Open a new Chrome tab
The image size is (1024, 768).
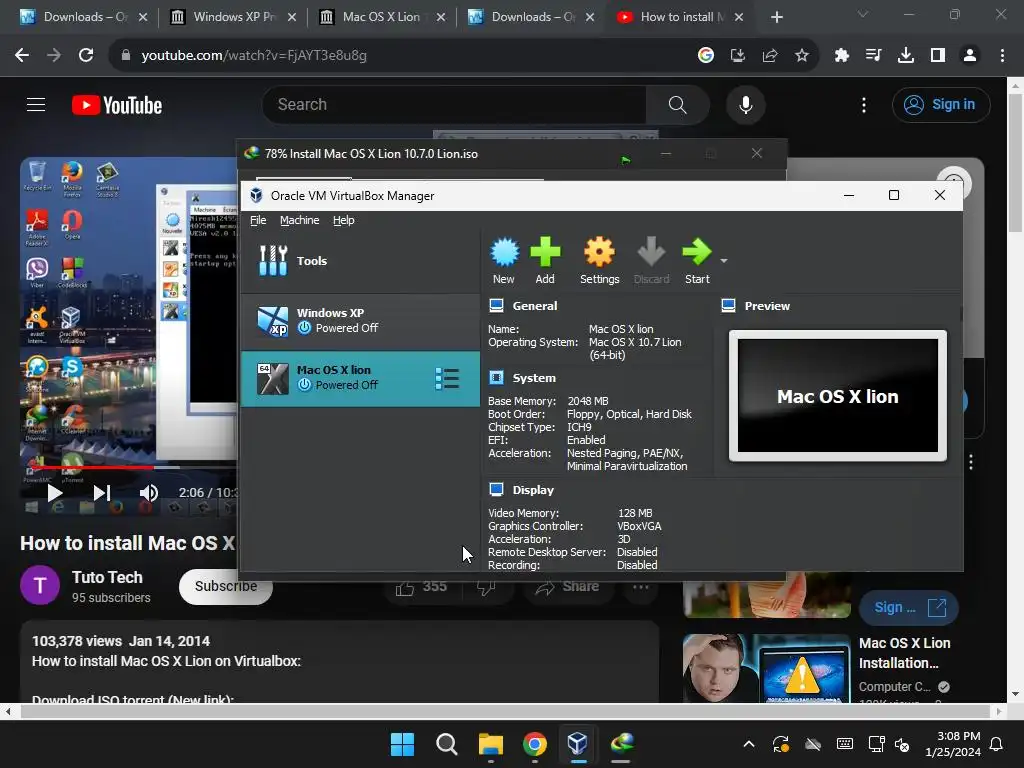(776, 17)
